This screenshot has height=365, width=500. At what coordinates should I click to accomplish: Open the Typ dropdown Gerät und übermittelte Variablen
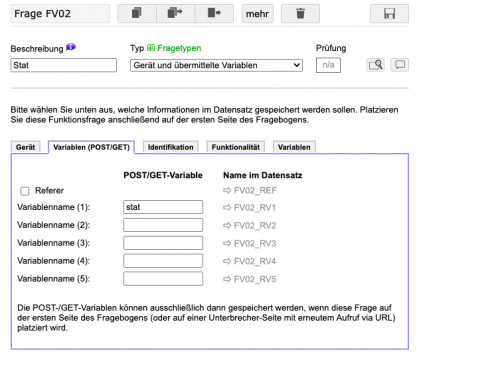click(x=216, y=65)
